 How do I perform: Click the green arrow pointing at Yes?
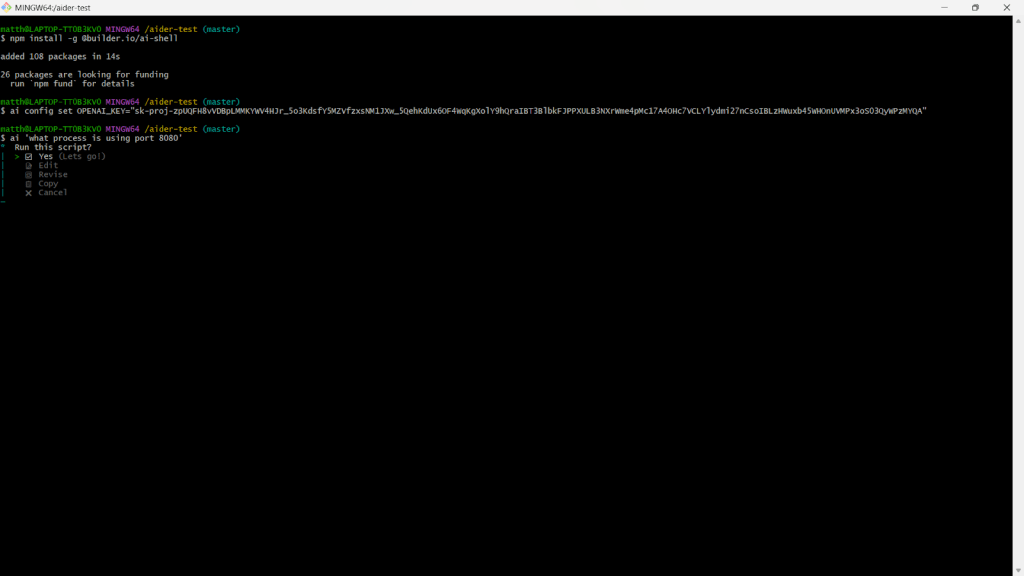[17, 156]
